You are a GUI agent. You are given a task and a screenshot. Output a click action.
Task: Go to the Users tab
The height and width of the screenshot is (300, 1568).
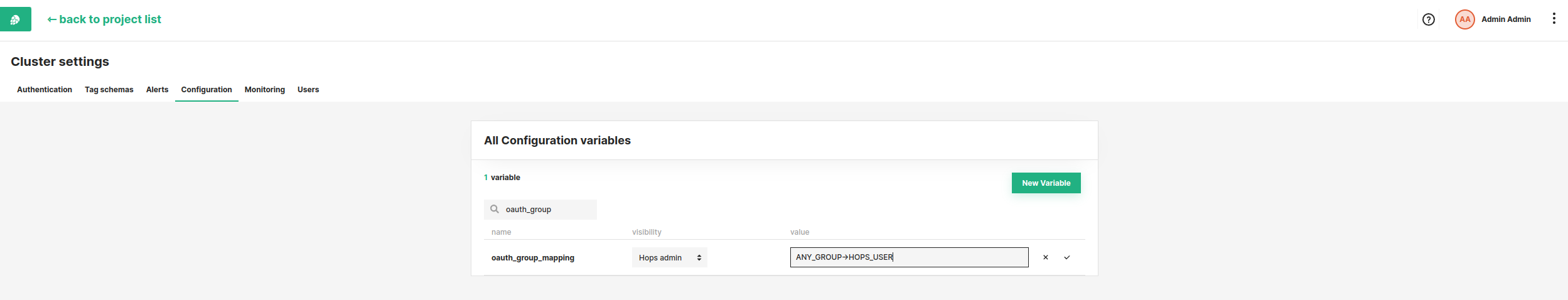point(308,90)
